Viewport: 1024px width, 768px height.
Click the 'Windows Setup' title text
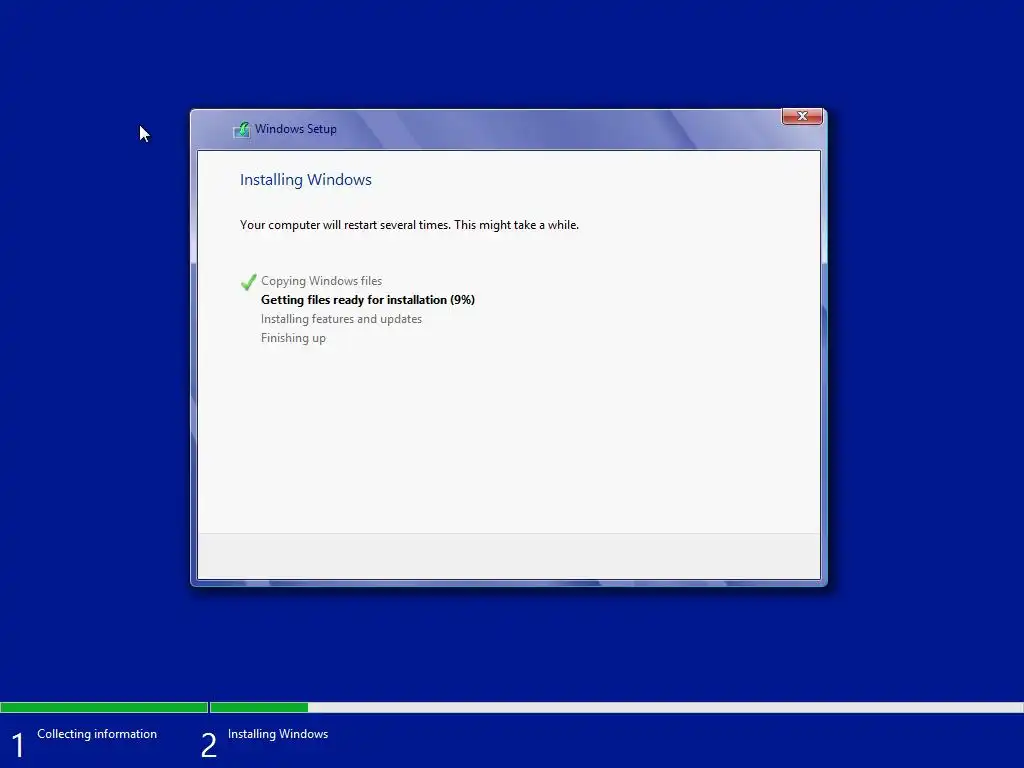tap(296, 129)
